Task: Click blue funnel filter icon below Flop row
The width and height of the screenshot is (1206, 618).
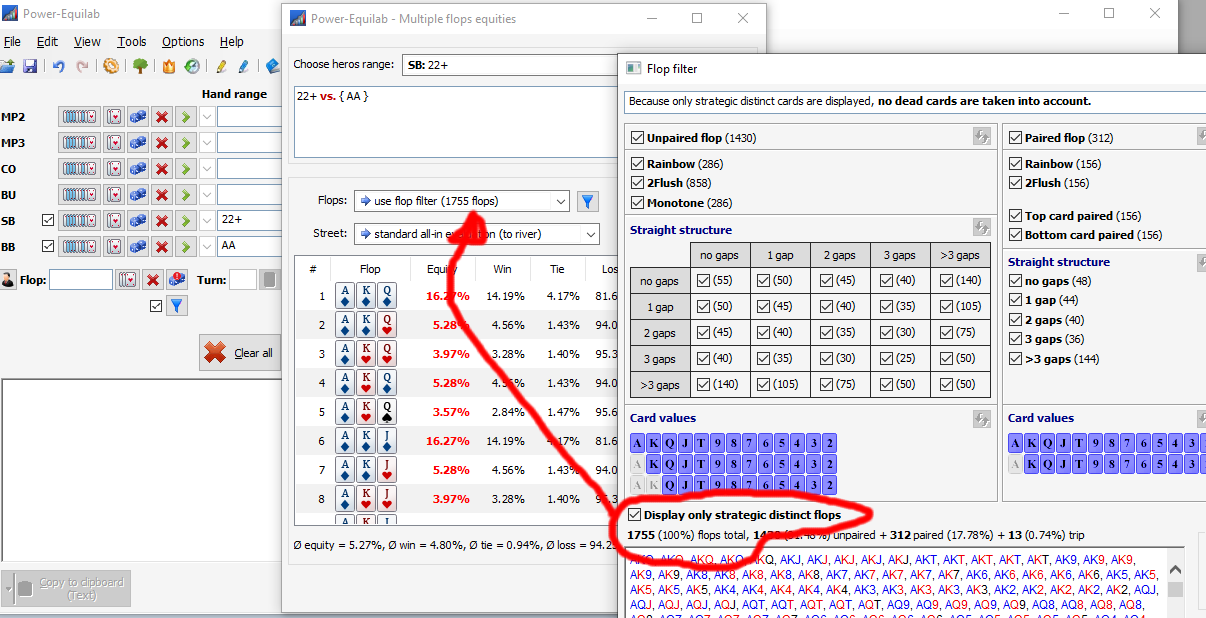Action: pos(177,306)
